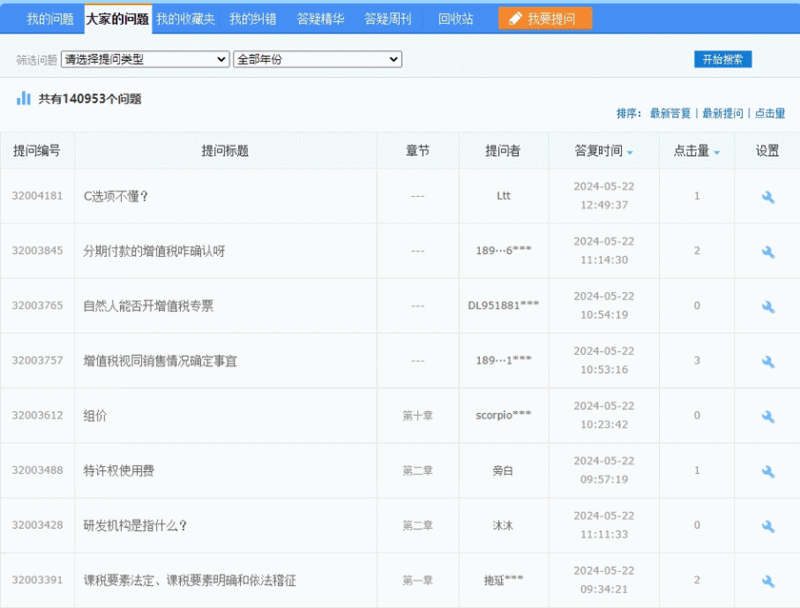Click asker name Ltt
Viewport: 800px width, 608px height.
pos(503,196)
